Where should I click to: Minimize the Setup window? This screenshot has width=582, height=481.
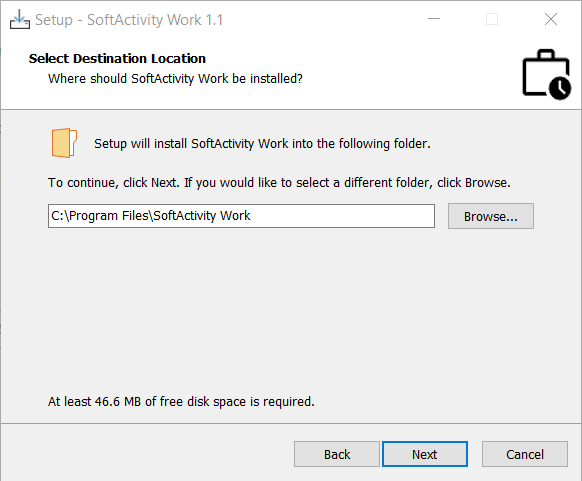point(434,19)
